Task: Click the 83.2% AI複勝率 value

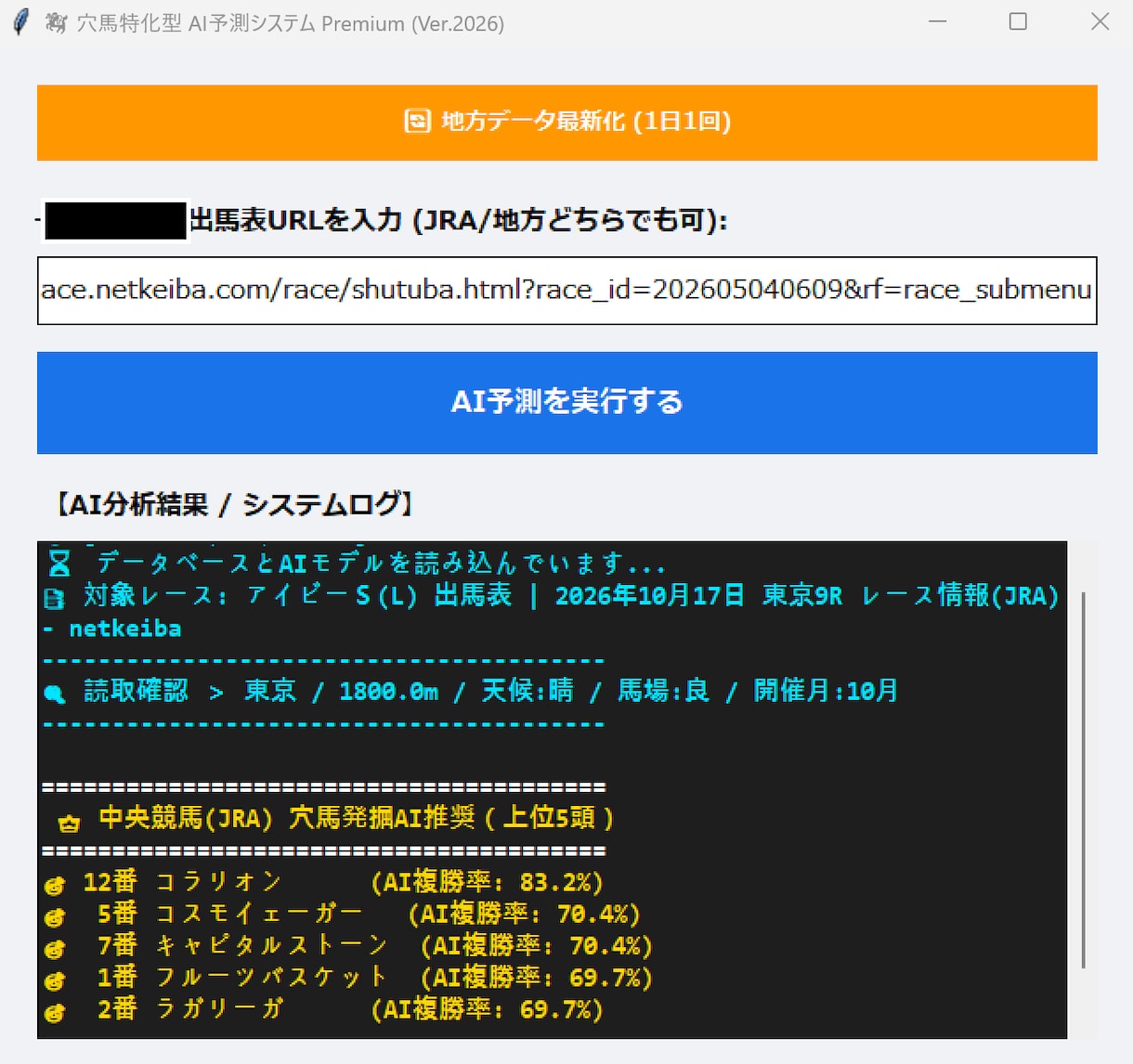Action: coord(554,882)
